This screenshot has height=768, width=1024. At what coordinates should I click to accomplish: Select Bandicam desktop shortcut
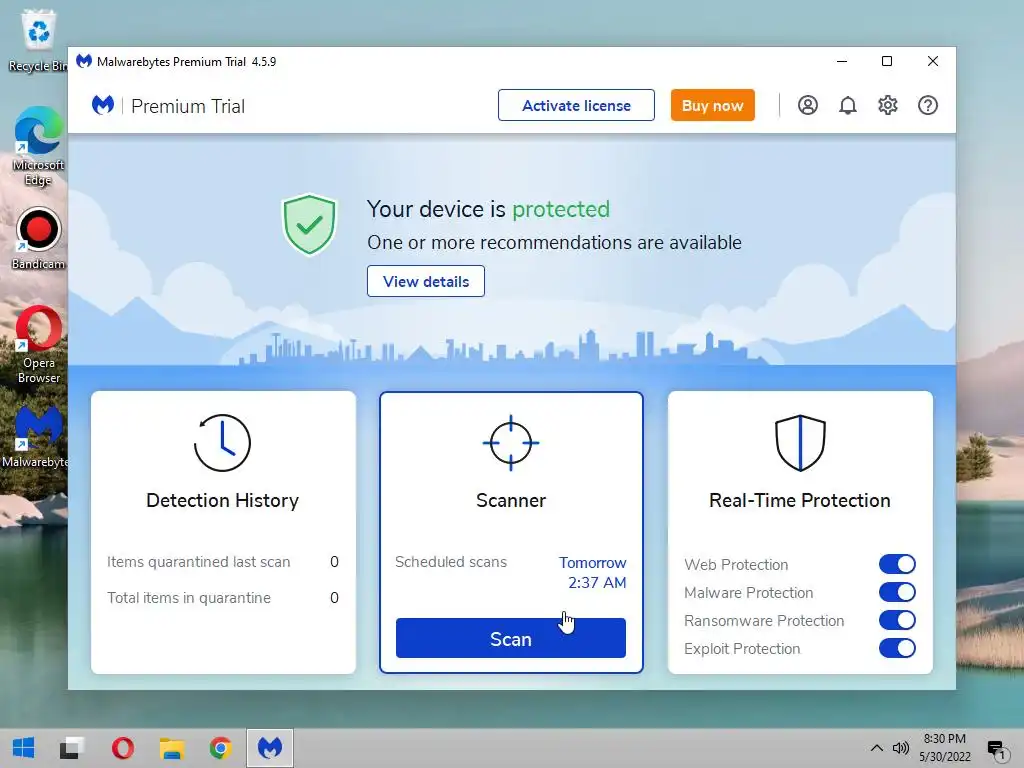tap(38, 238)
